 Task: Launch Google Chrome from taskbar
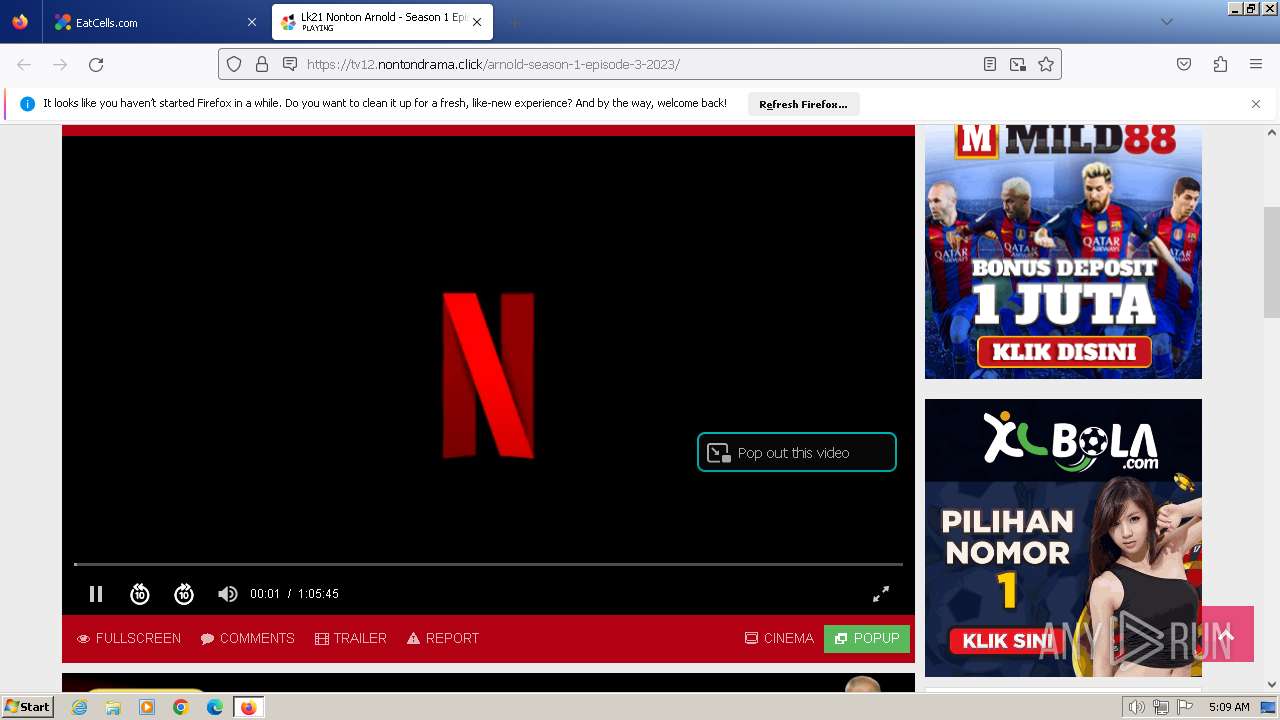181,707
